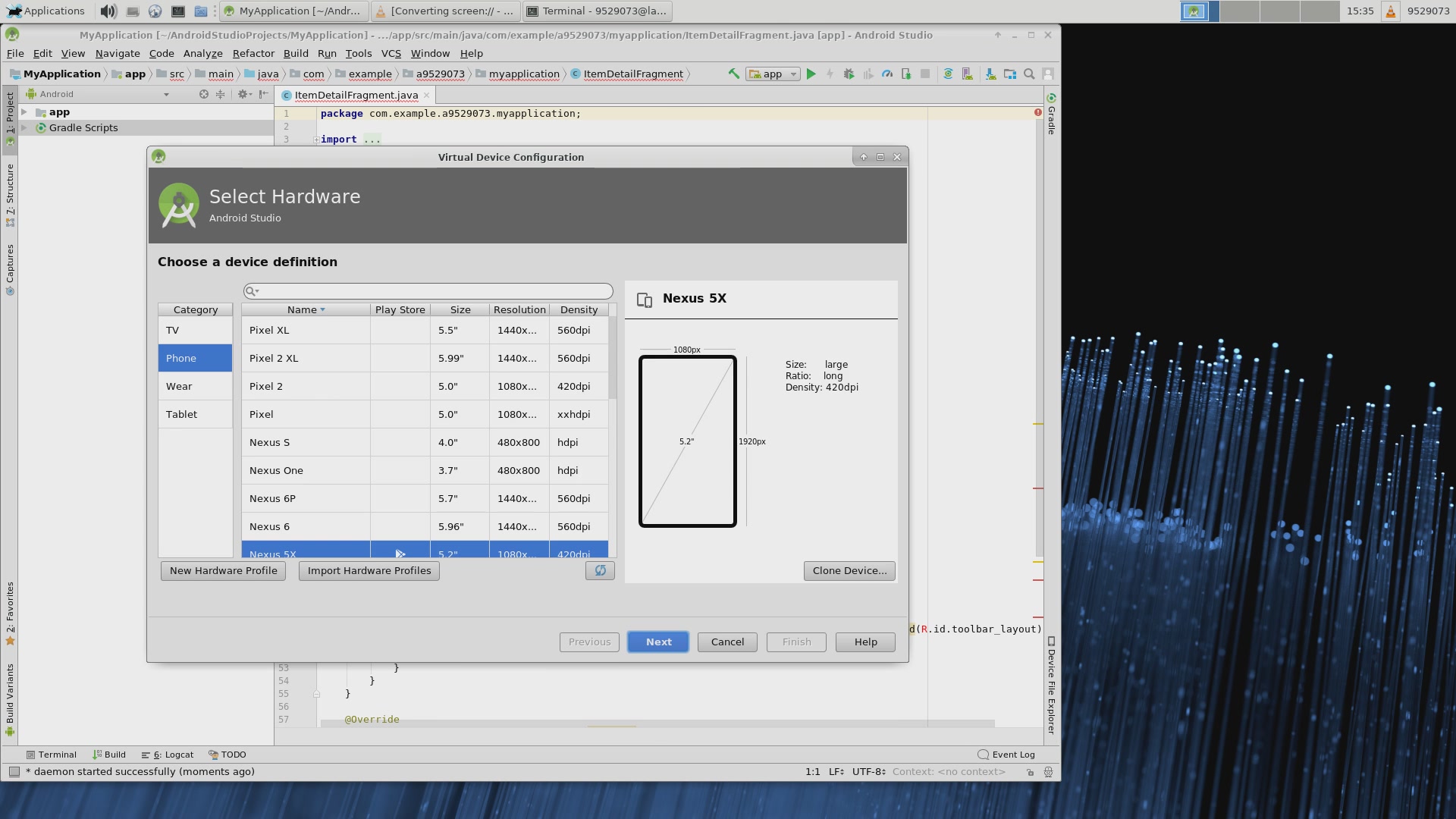Click the red error indicator in editor
This screenshot has height=819, width=1456.
[1038, 112]
